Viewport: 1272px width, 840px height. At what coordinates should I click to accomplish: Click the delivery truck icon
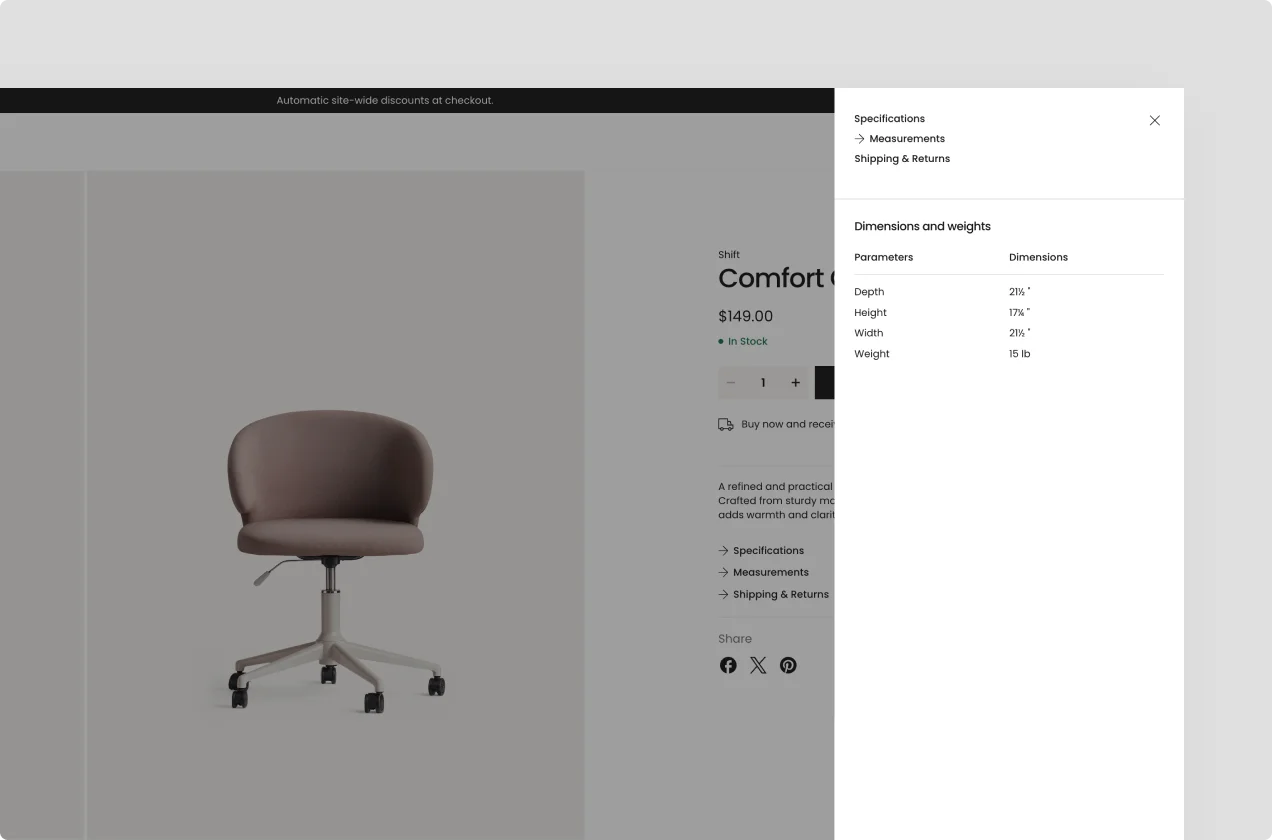tap(726, 425)
